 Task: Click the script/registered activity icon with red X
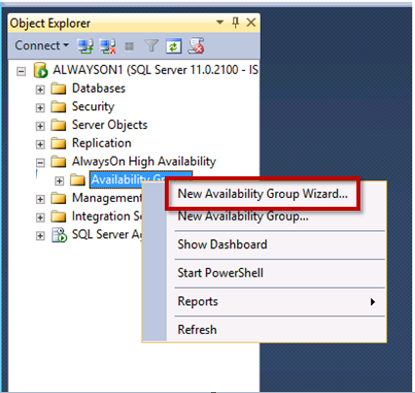[196, 46]
